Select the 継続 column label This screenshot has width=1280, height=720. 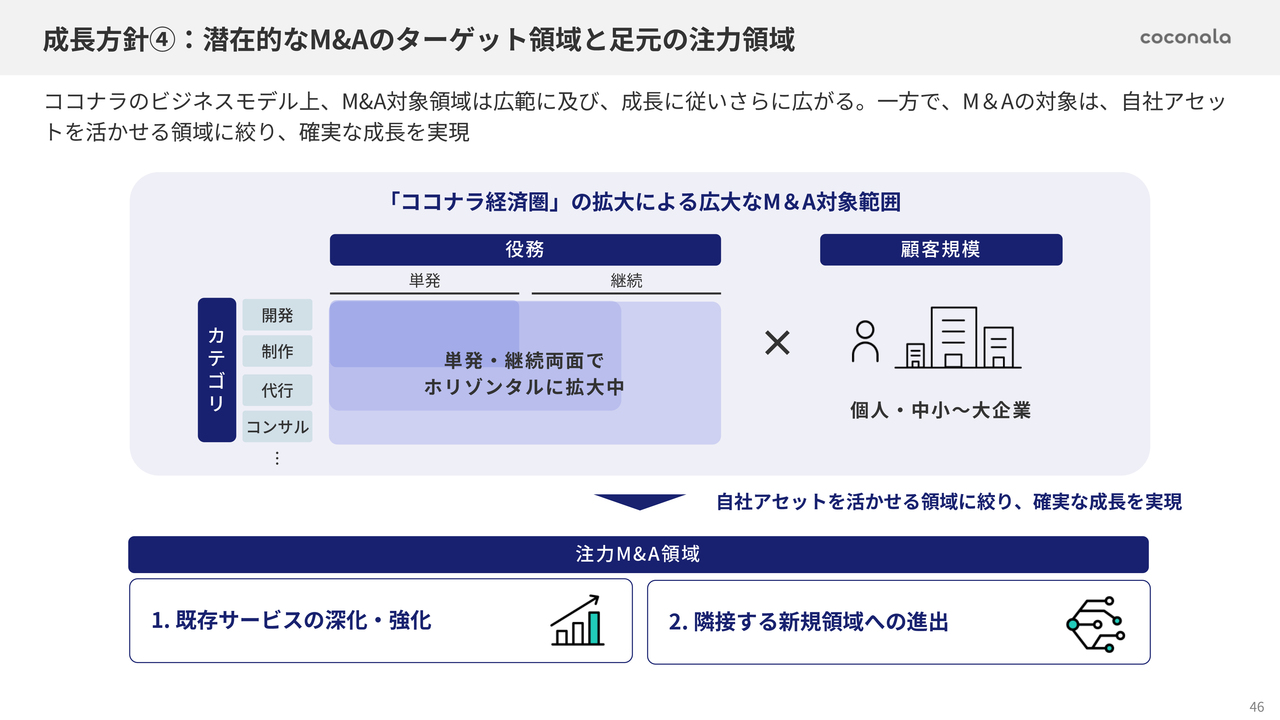point(626,281)
